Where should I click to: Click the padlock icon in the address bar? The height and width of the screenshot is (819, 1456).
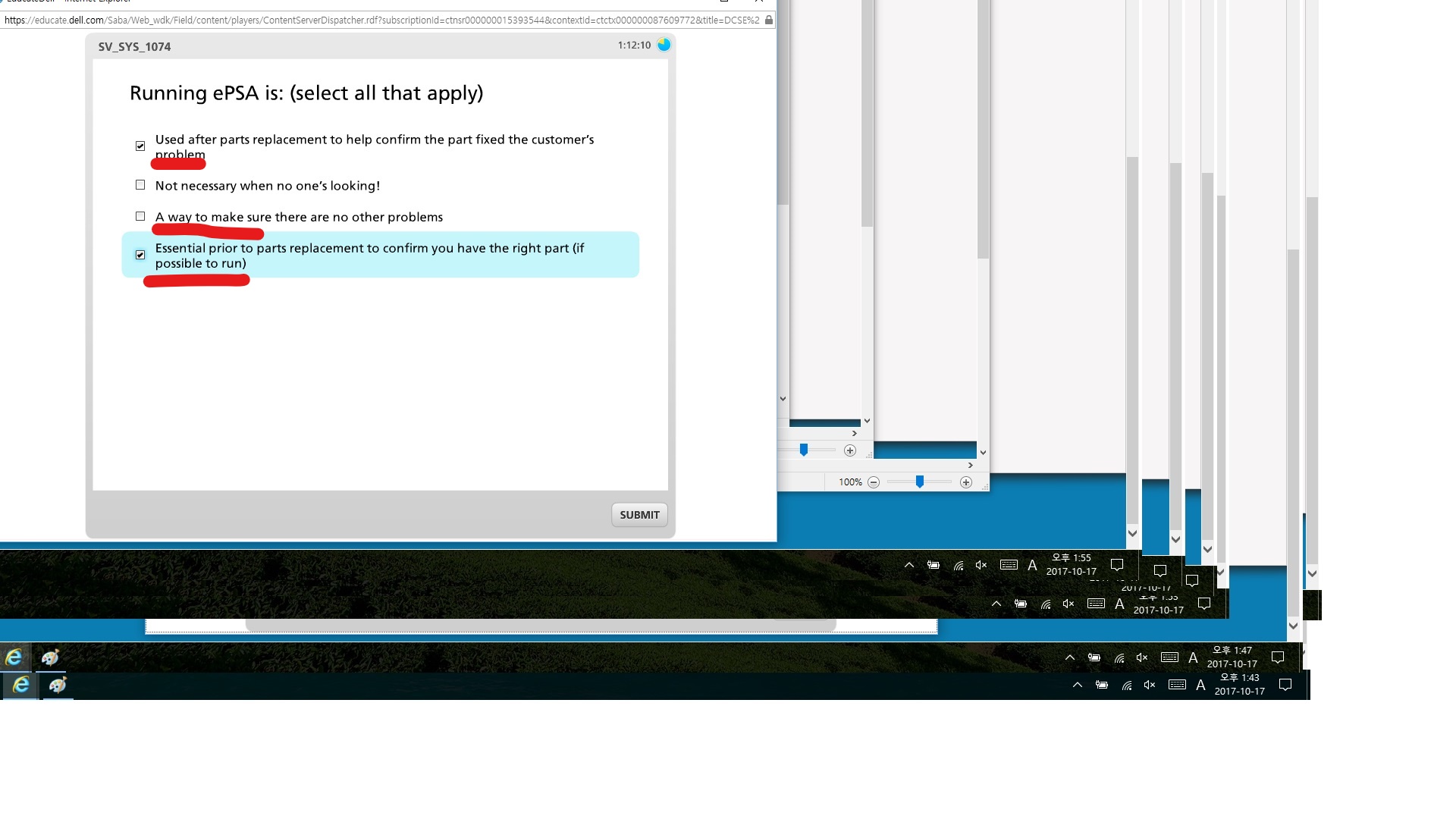[x=768, y=20]
